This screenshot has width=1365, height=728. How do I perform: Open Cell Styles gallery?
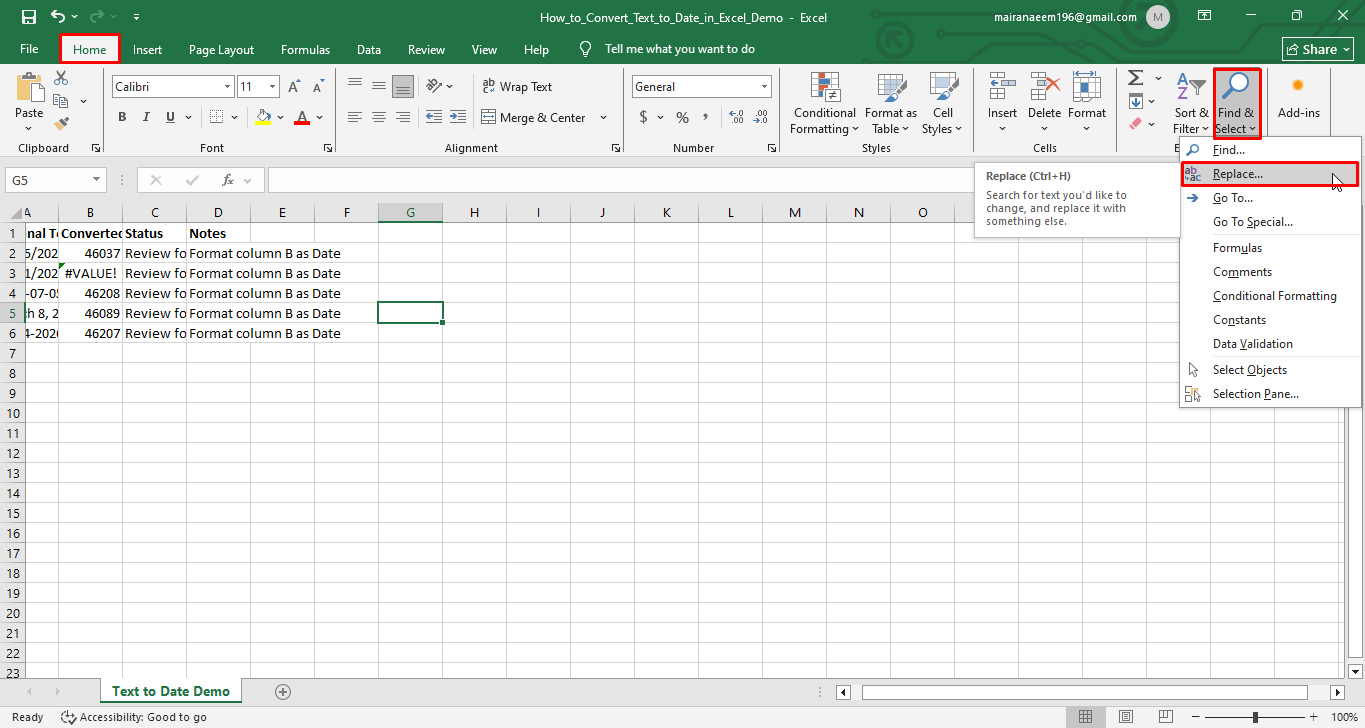pyautogui.click(x=942, y=103)
